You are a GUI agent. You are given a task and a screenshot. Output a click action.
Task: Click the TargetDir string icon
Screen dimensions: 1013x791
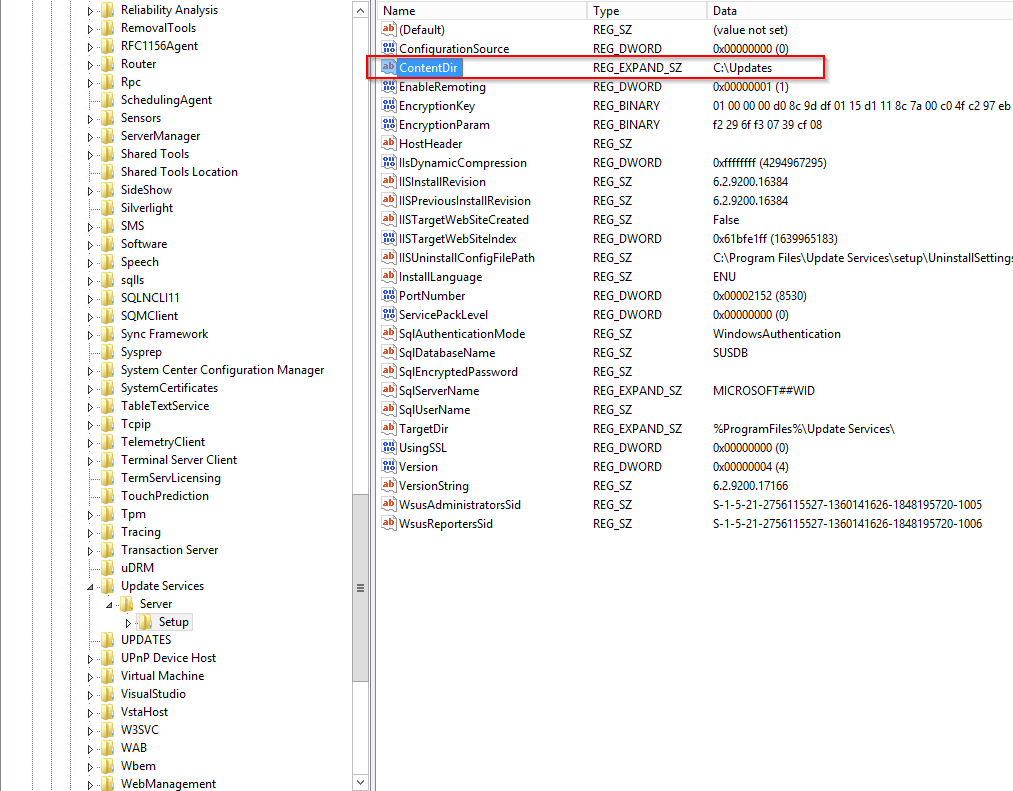[x=388, y=428]
